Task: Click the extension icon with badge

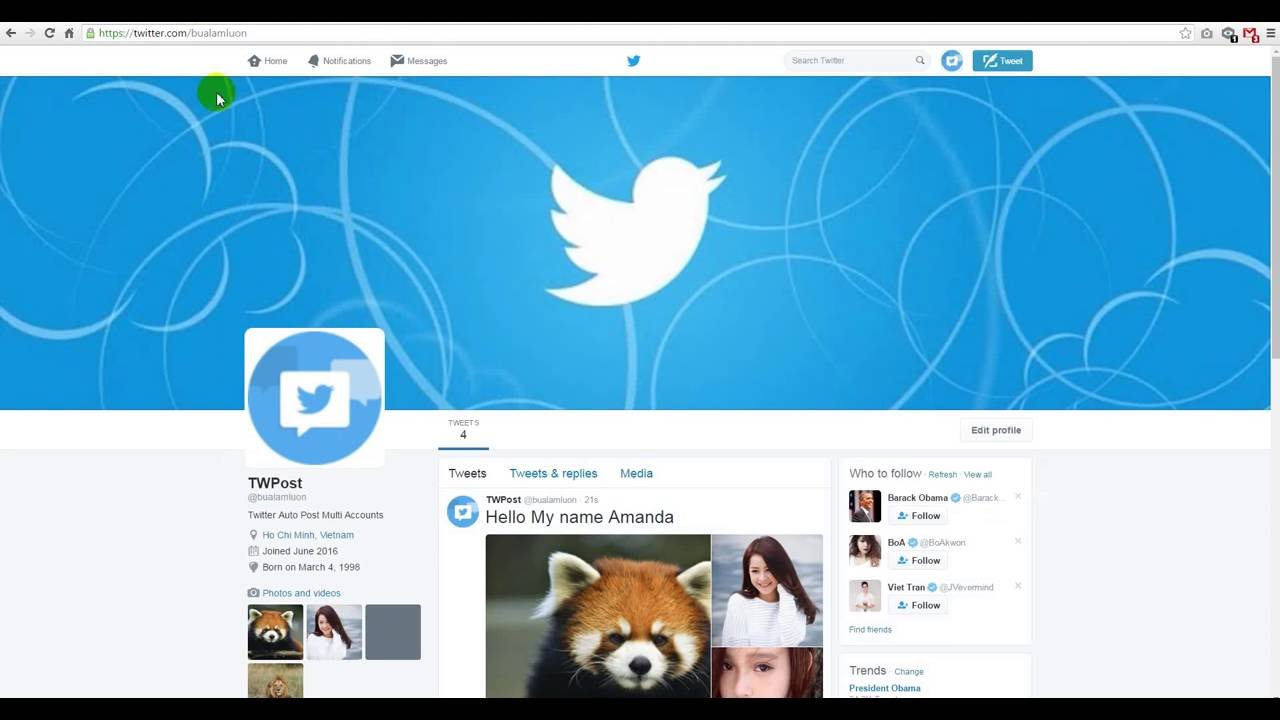Action: (x=1230, y=34)
